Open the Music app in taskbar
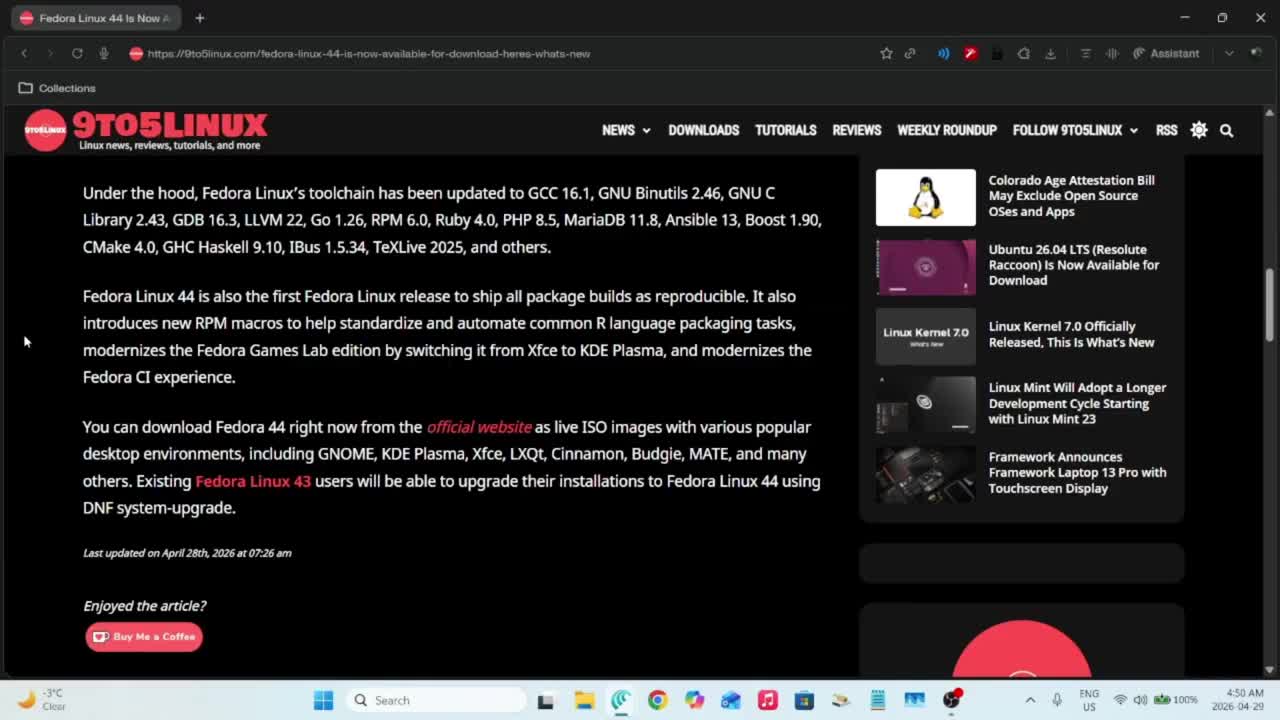1280x720 pixels. tap(767, 700)
